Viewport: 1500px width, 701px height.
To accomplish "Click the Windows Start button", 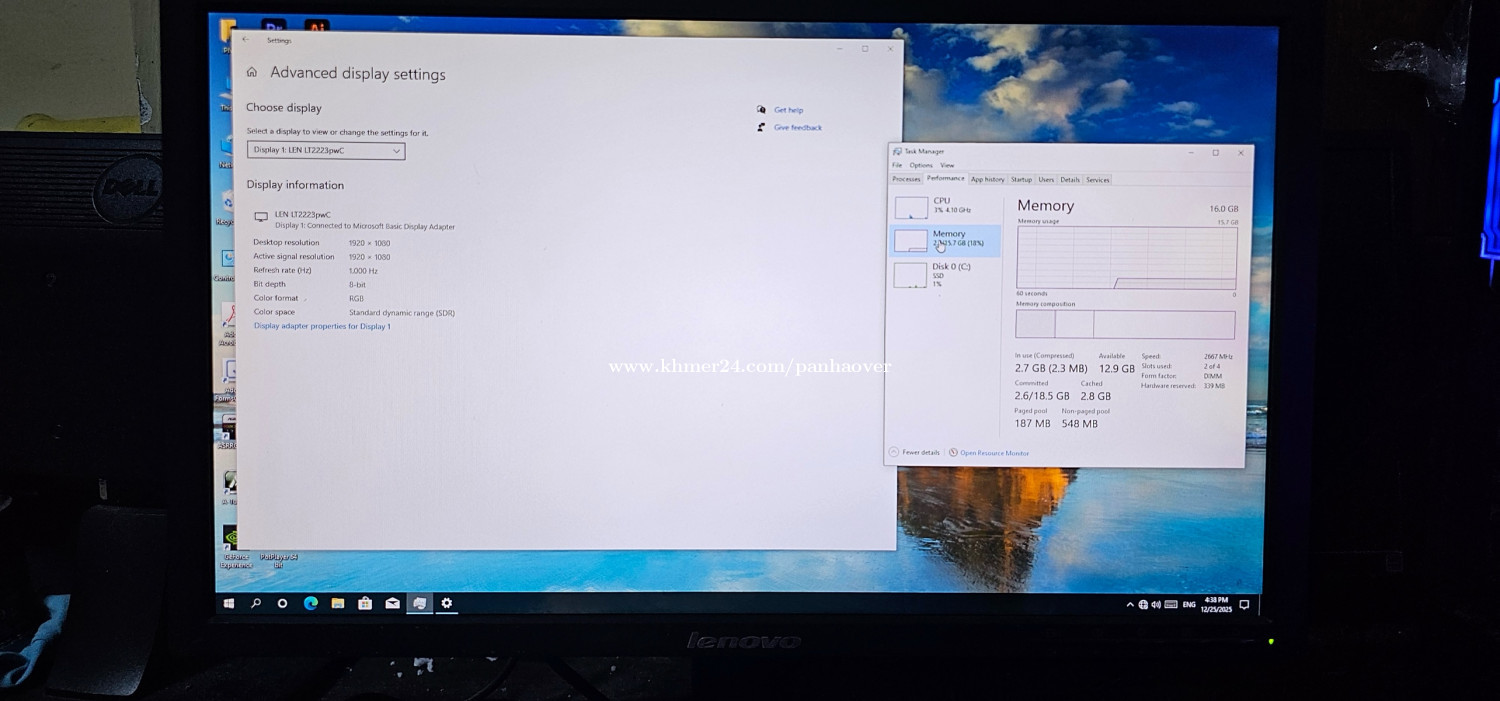I will [229, 604].
